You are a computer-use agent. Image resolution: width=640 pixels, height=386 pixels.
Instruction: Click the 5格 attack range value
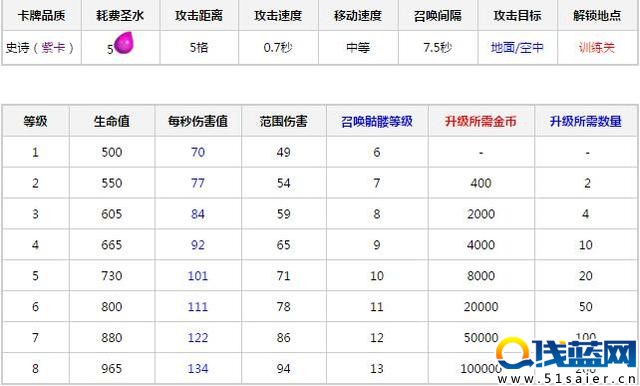[x=199, y=48]
